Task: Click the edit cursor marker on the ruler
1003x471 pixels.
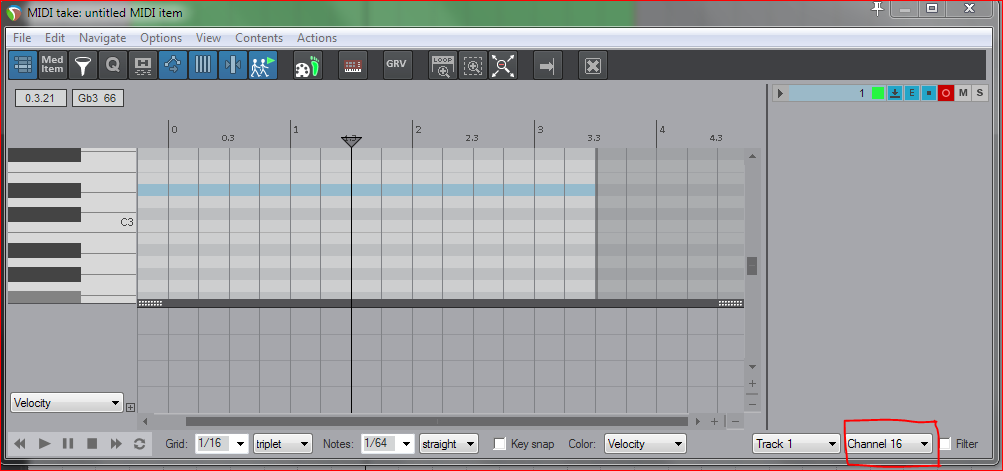Action: (x=351, y=141)
